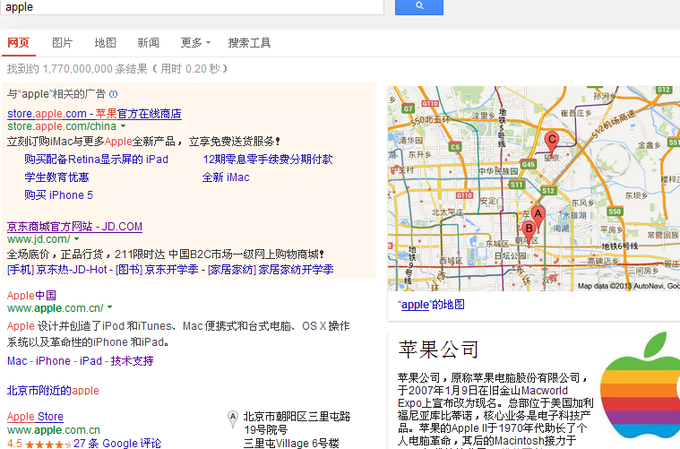Viewport: 680px width, 449px height.
Task: Open 北京市附近的apple link
Action: pyautogui.click(x=53, y=390)
